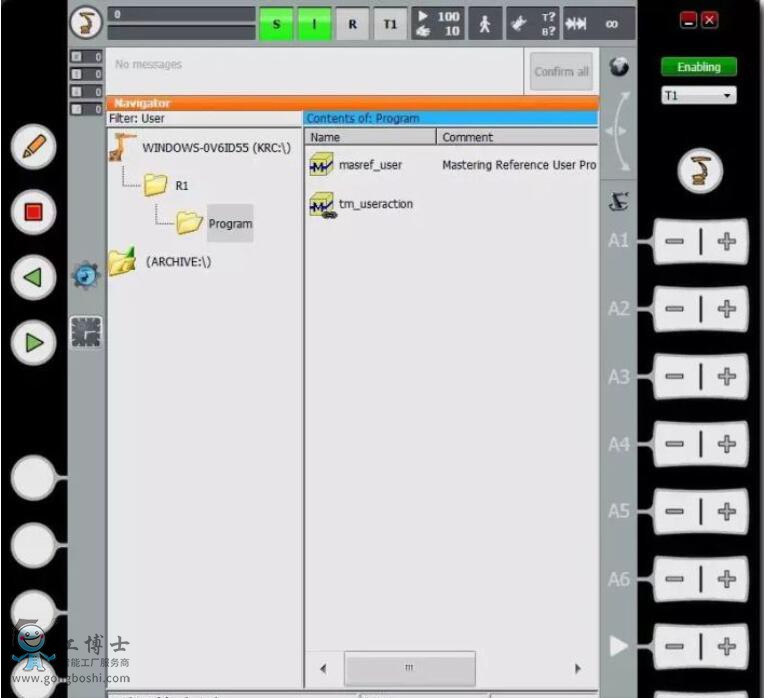Click the blue gear icon in sidebar

point(86,276)
